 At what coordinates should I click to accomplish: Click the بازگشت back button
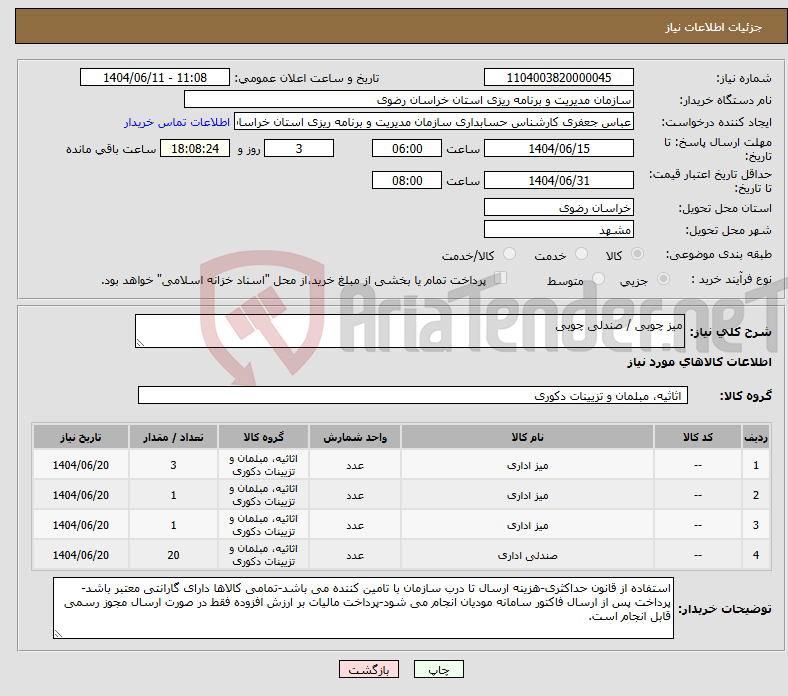(x=369, y=669)
